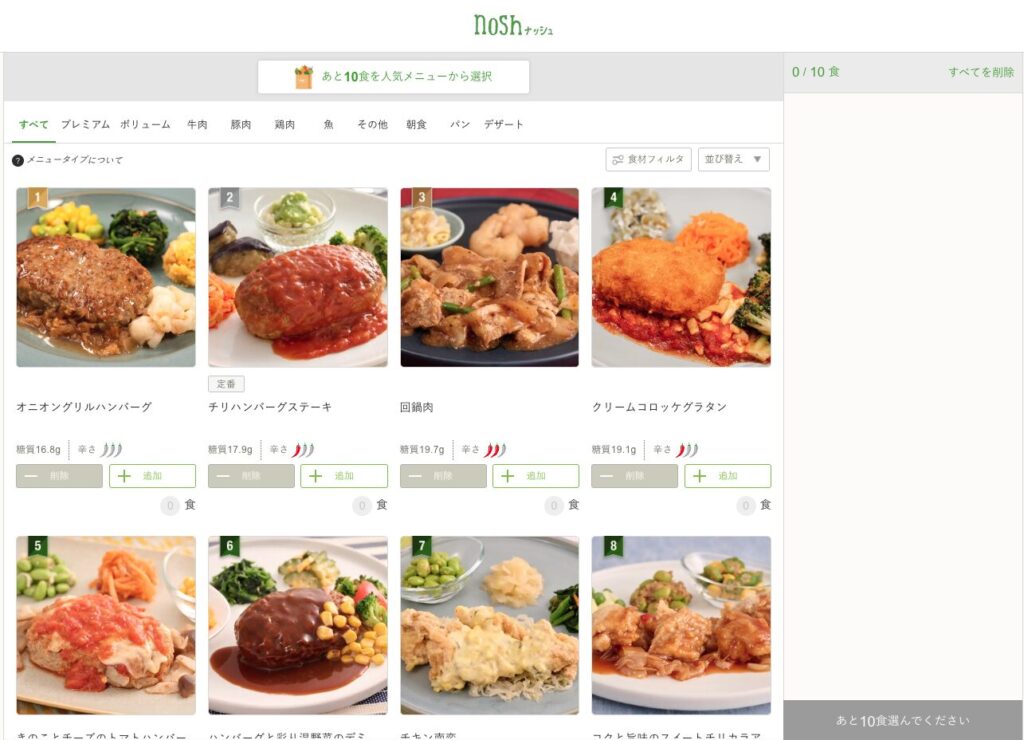
Task: Click the あと10食選んでください button
Action: point(903,720)
